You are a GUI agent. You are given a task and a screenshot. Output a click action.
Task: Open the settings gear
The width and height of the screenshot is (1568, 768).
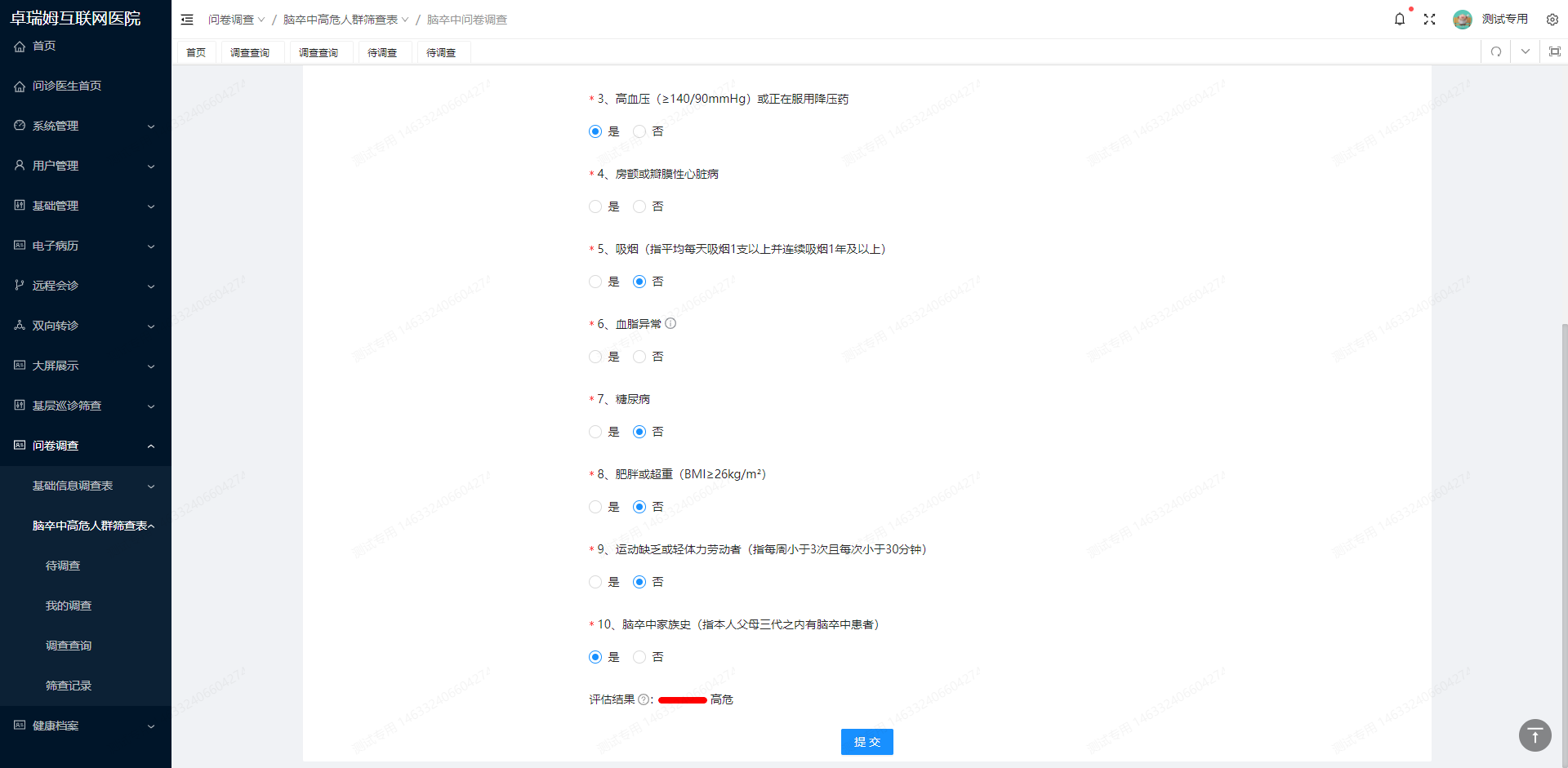click(x=1552, y=19)
